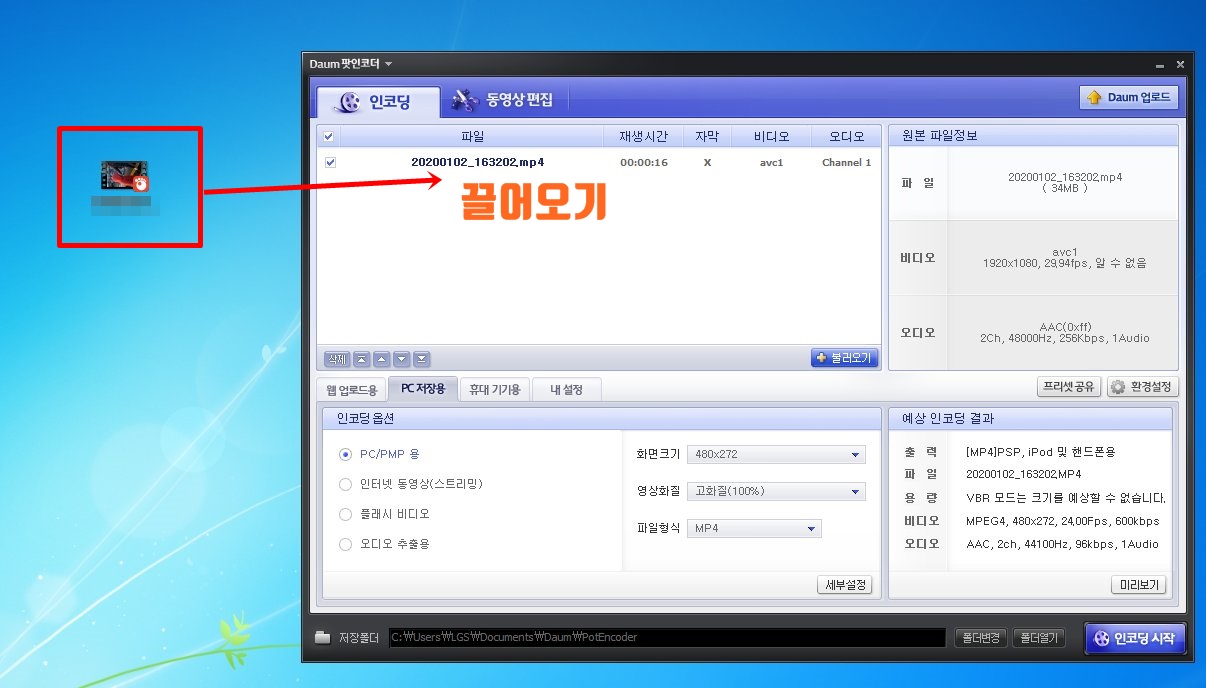Click the 00:00:16 duration cell

coord(644,162)
